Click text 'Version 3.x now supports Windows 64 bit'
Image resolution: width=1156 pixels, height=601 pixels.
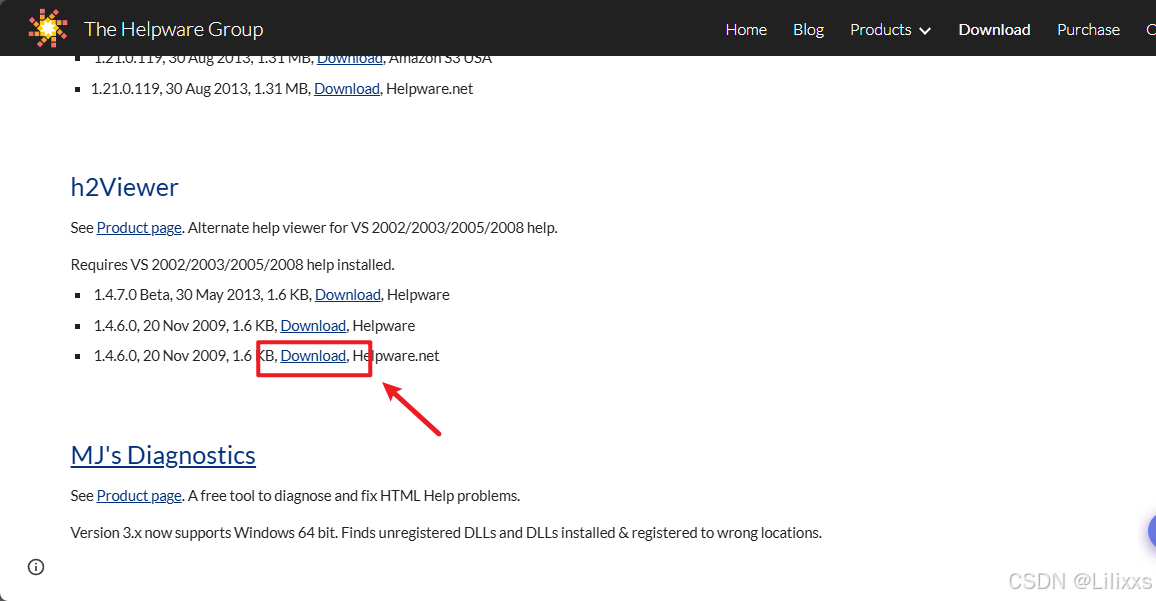pyautogui.click(x=203, y=532)
